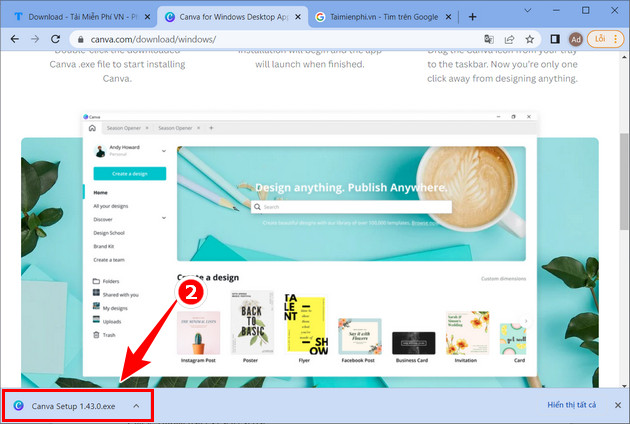Select the Instagram Post template thumbnail
Viewport: 630px width, 424px height.
pyautogui.click(x=198, y=333)
